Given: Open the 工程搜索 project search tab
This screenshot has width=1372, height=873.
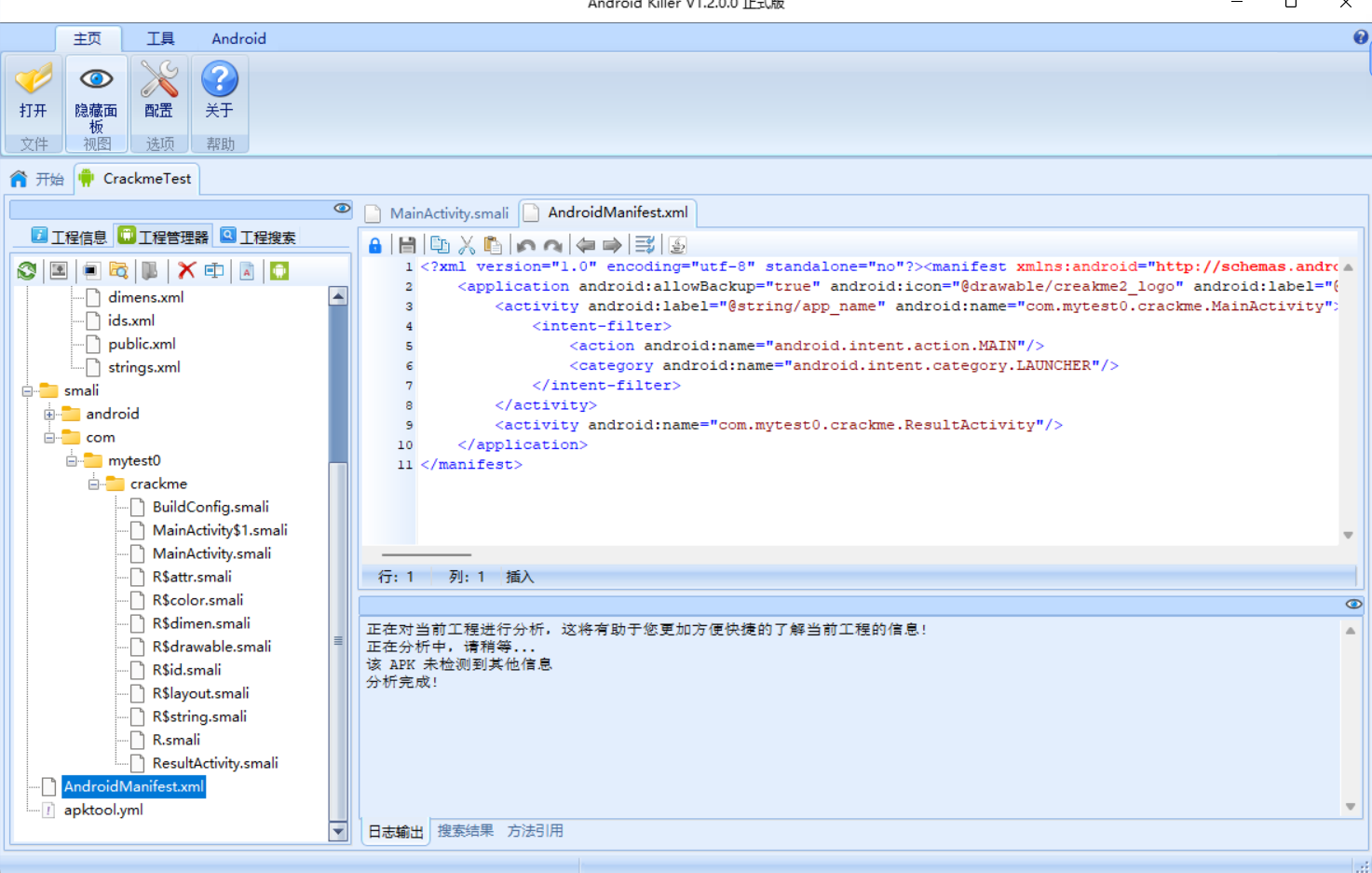Looking at the screenshot, I should (x=258, y=237).
